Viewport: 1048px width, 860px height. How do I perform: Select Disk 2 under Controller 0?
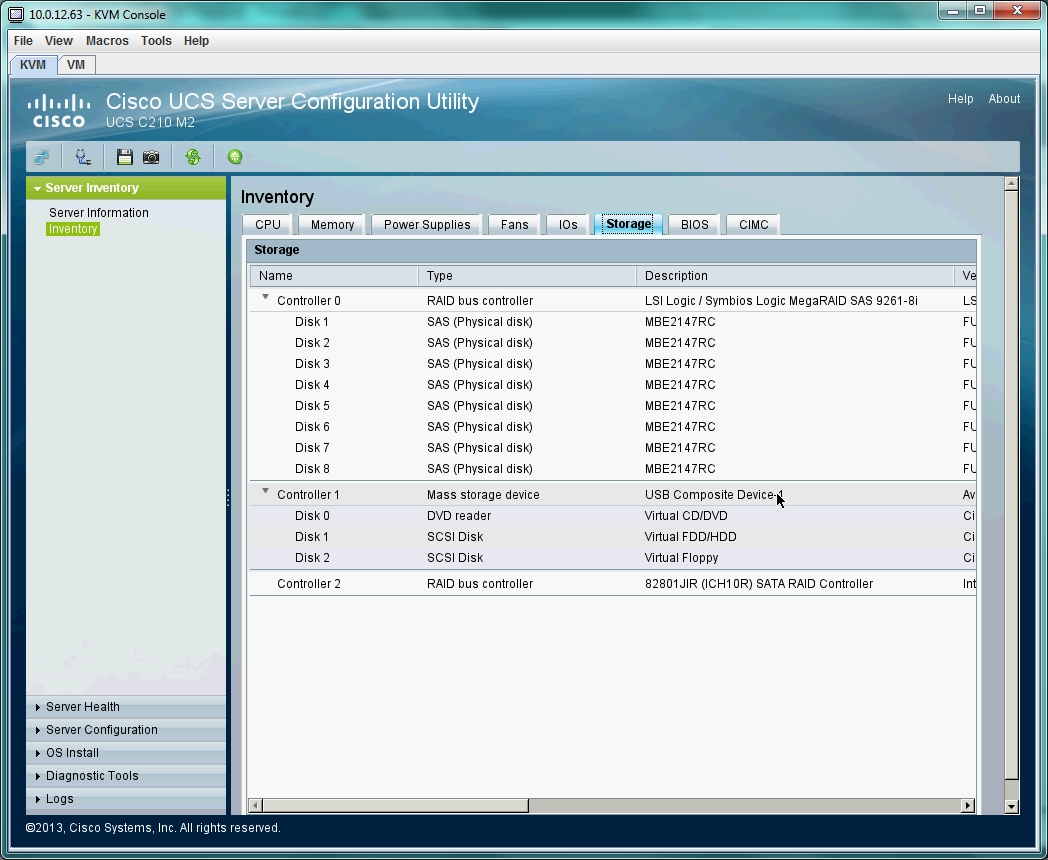613,343
